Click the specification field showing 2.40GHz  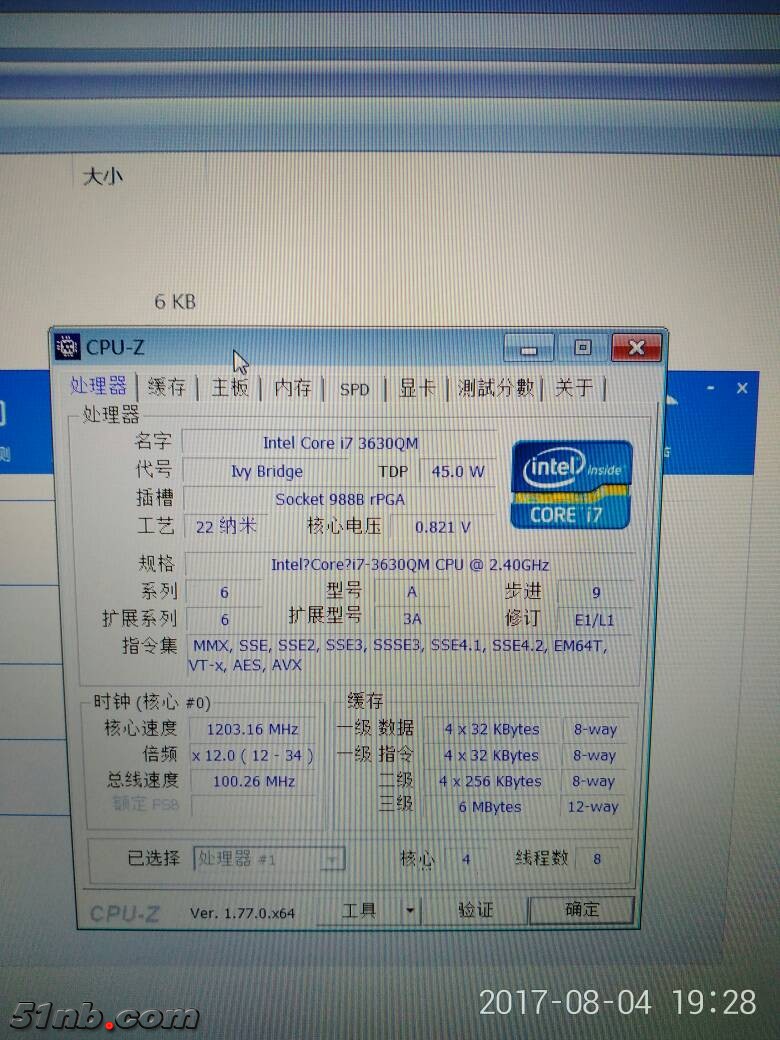(410, 564)
